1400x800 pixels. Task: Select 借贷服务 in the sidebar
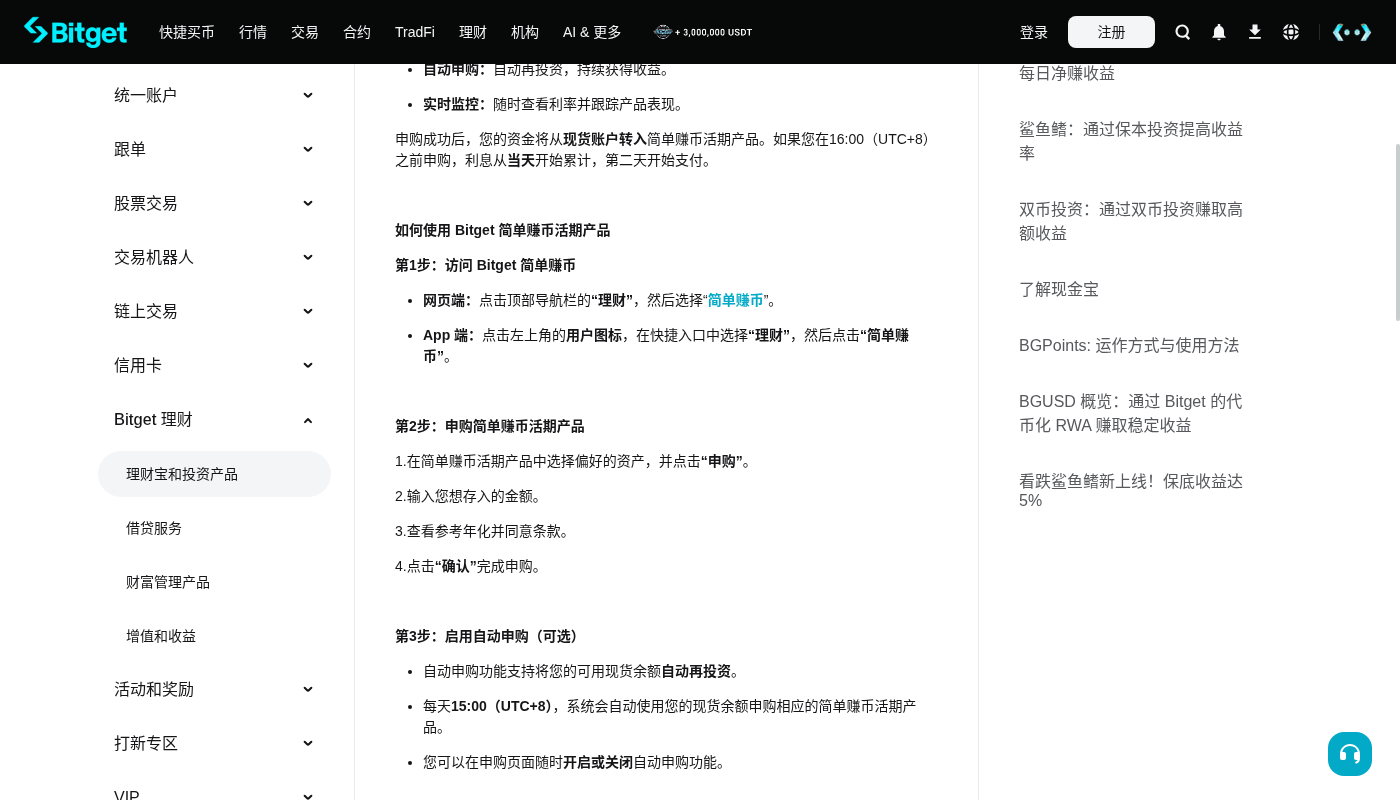(x=154, y=528)
